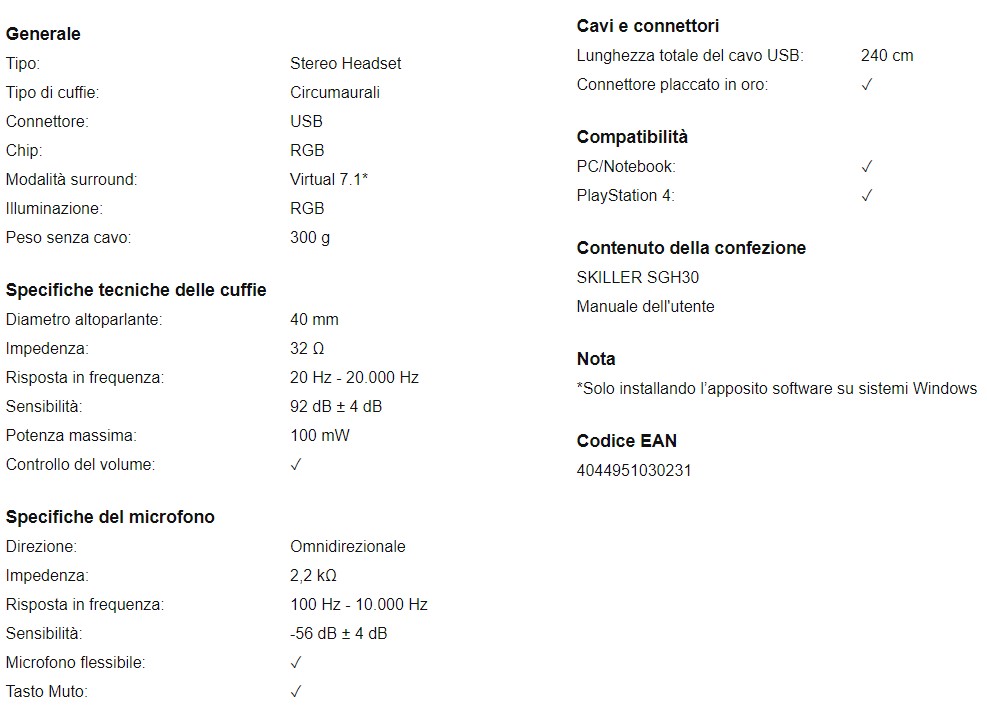Click the Tasto Muto checkmark
Screen dimensions: 987x717
296,691
